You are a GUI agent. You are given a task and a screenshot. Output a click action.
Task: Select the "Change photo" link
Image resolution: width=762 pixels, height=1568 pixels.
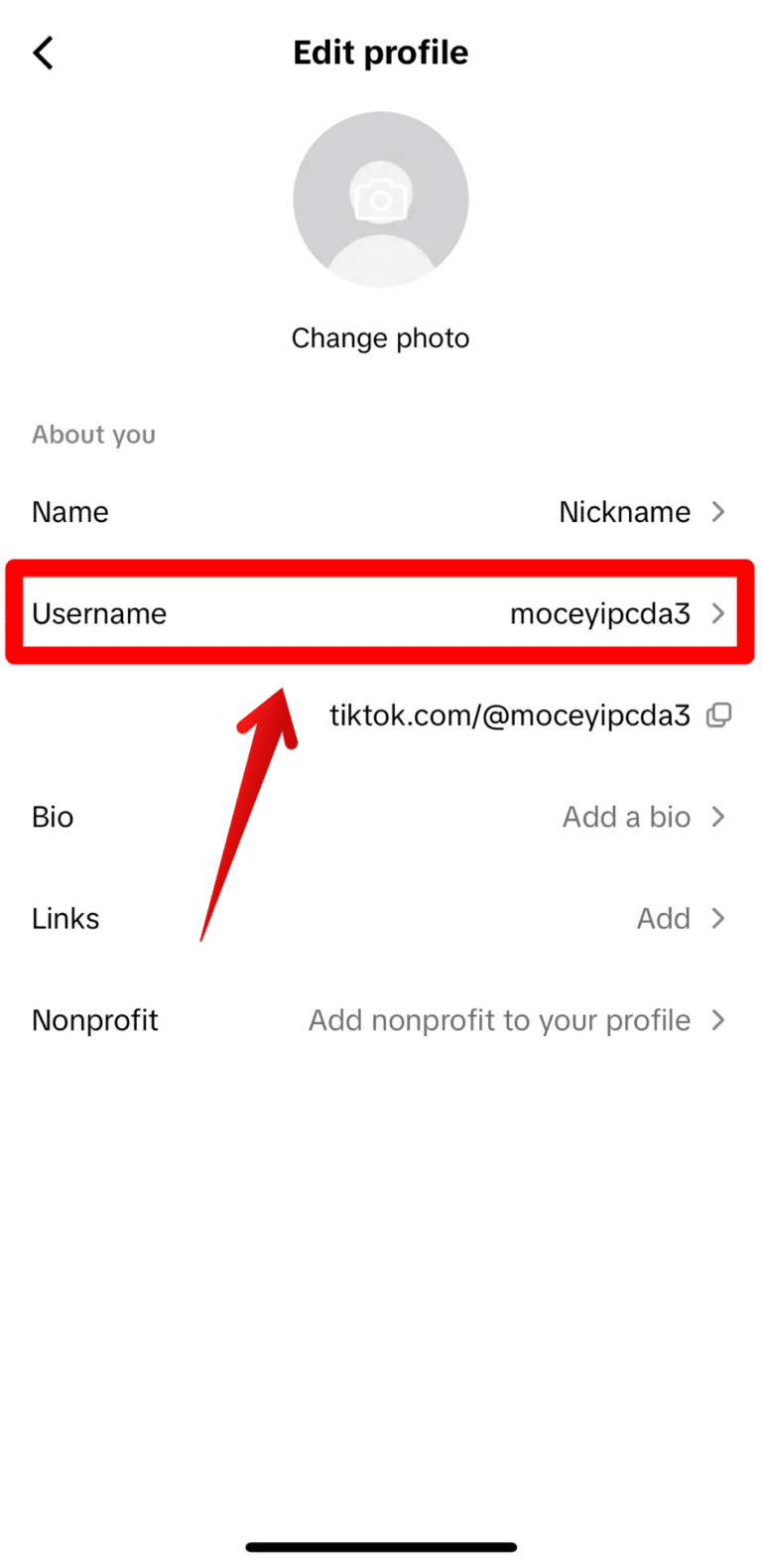[x=381, y=337]
